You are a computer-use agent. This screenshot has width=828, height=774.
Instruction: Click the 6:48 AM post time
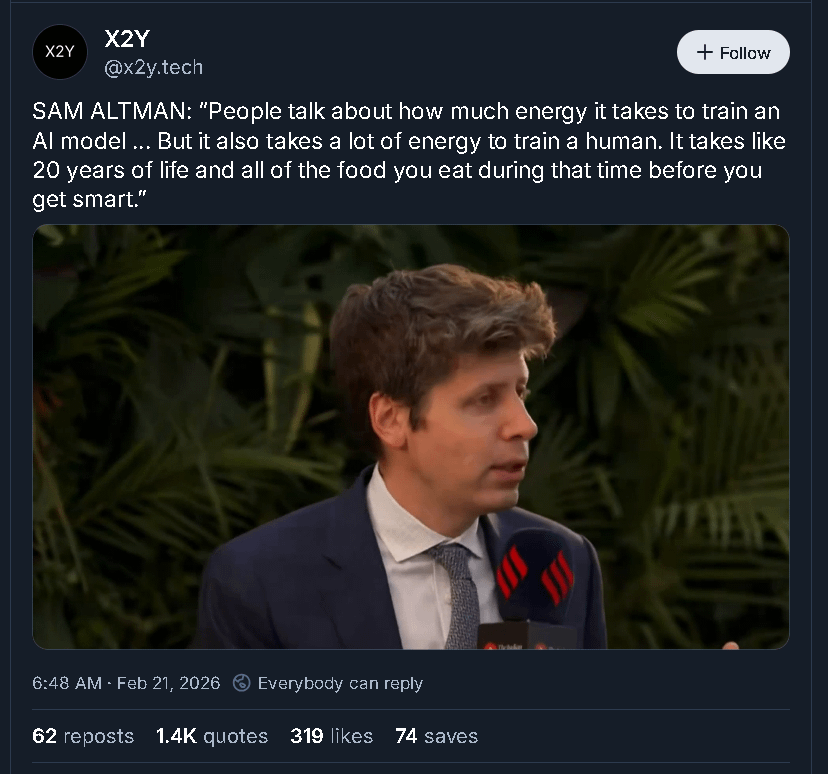pyautogui.click(x=67, y=683)
